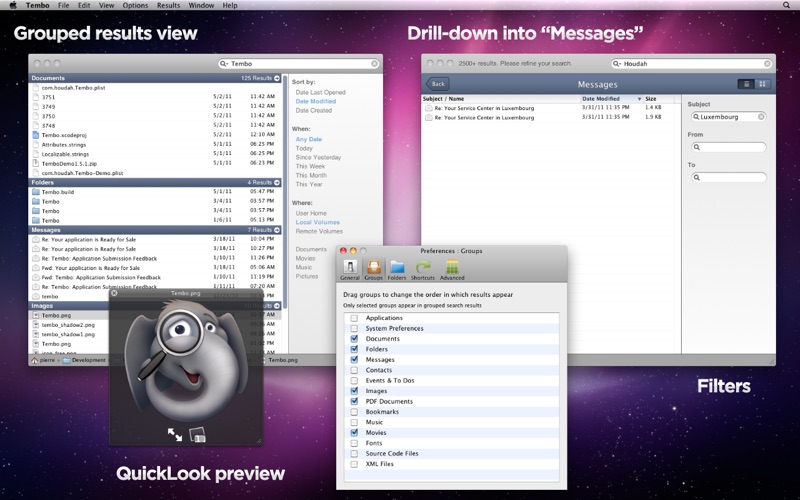The image size is (800, 500).
Task: Toggle the PDF Documents group checkbox
Action: tap(354, 402)
